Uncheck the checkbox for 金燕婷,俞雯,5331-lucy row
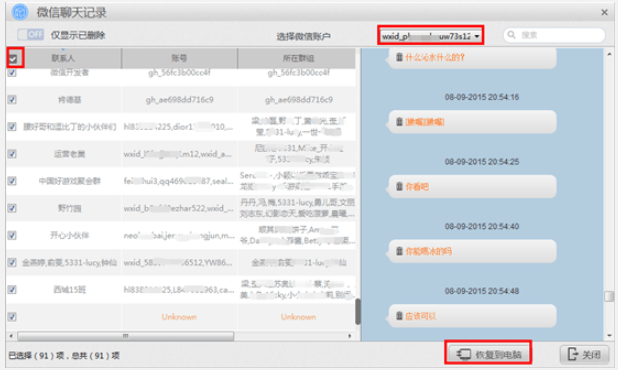 click(12, 262)
